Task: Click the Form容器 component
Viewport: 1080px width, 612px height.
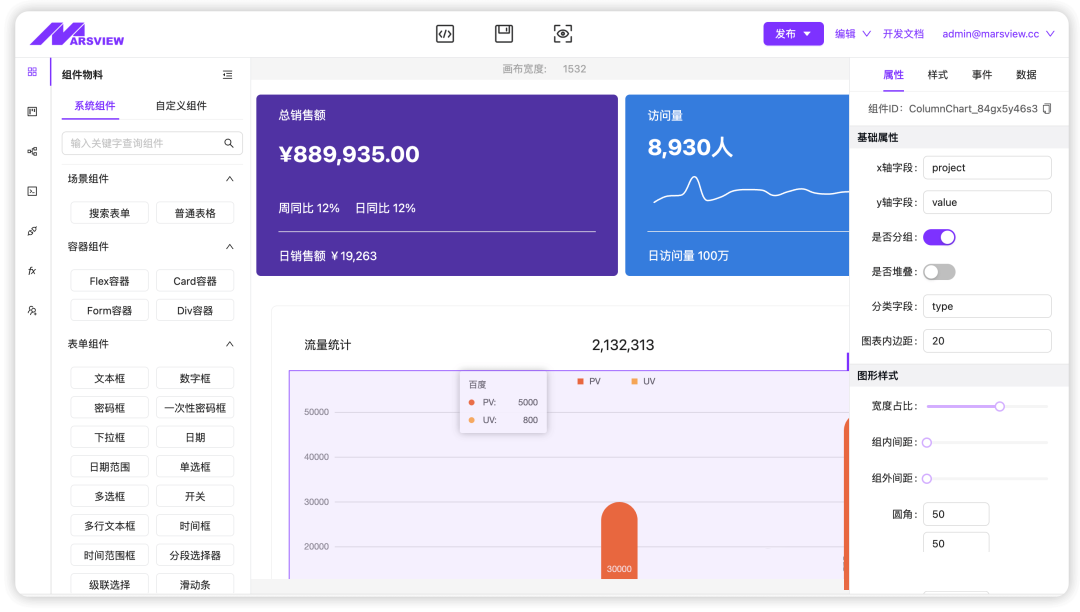Action: coord(110,310)
